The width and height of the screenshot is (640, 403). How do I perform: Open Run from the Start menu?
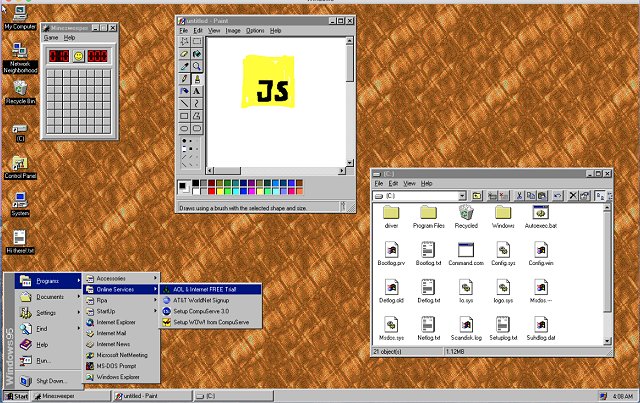pos(48,361)
